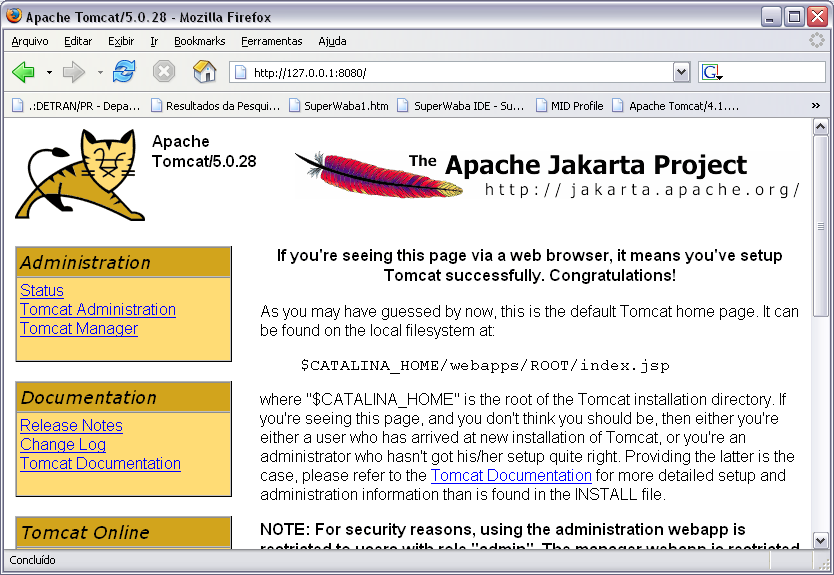Expand the address bar URL dropdown
834x575 pixels.
tap(681, 72)
